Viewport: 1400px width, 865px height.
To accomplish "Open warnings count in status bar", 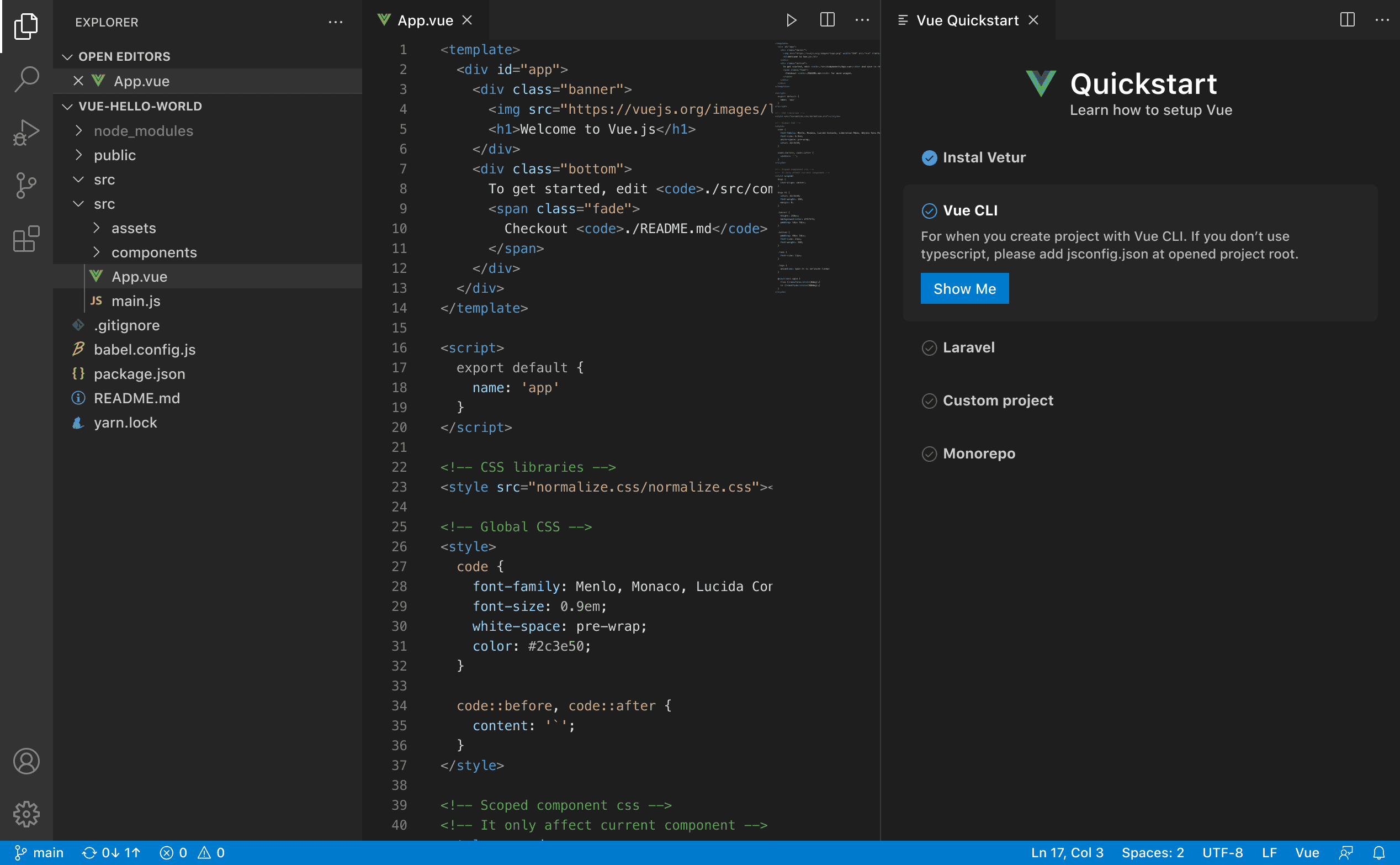I will click(211, 852).
